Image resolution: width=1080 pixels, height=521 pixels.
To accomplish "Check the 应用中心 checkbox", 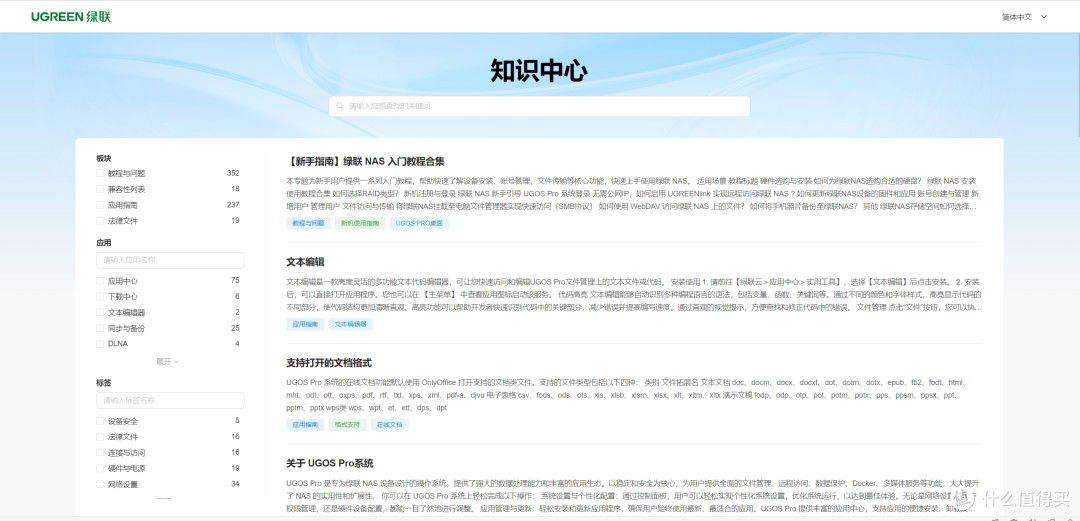I will (100, 280).
